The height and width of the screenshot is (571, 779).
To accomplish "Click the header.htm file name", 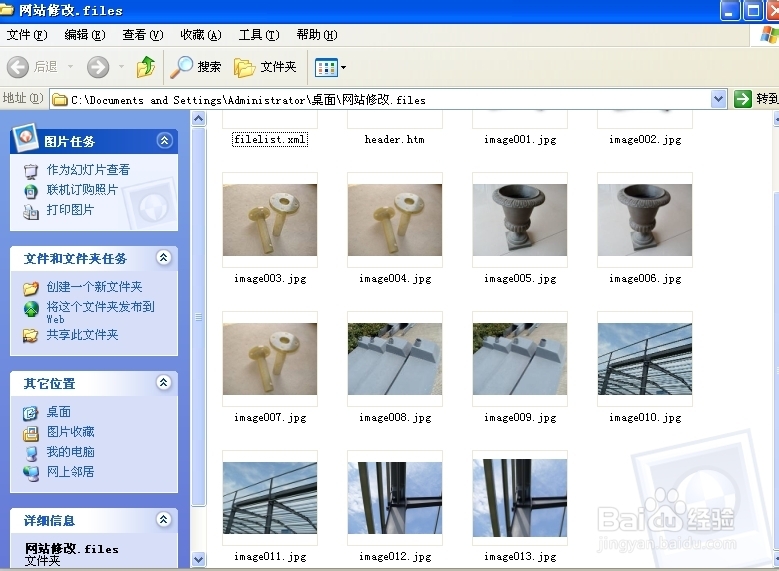I will [x=394, y=139].
